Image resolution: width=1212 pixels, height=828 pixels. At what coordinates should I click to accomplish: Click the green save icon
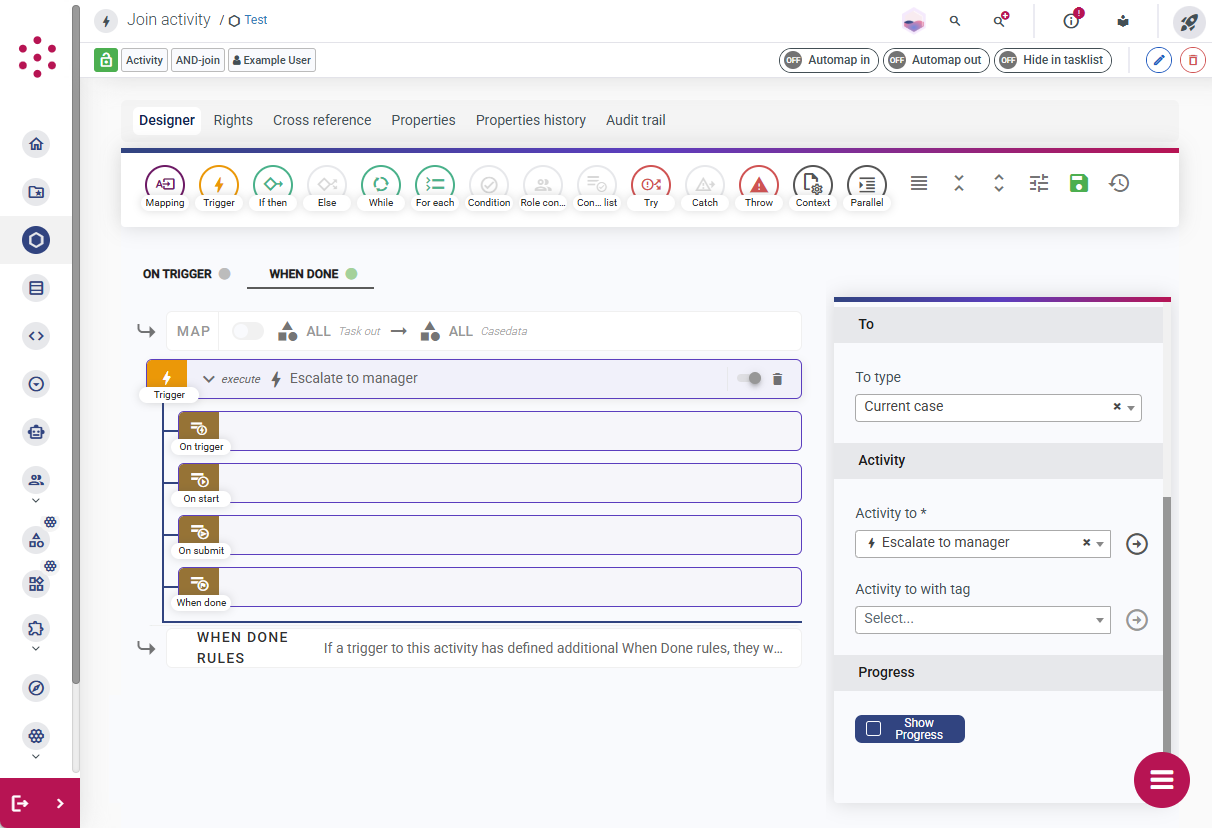pyautogui.click(x=1079, y=183)
